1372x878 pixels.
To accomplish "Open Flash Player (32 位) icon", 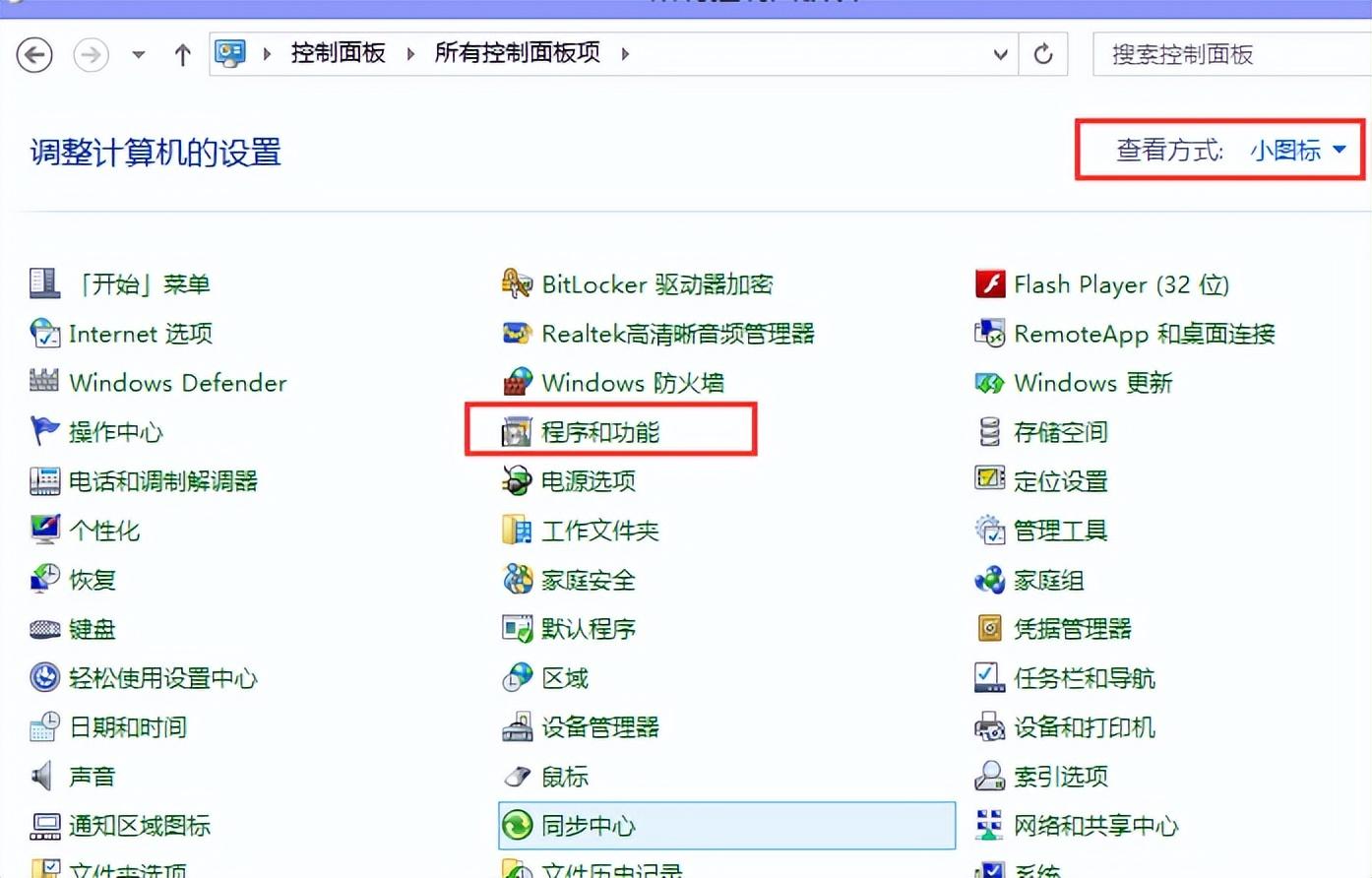I will (x=989, y=283).
